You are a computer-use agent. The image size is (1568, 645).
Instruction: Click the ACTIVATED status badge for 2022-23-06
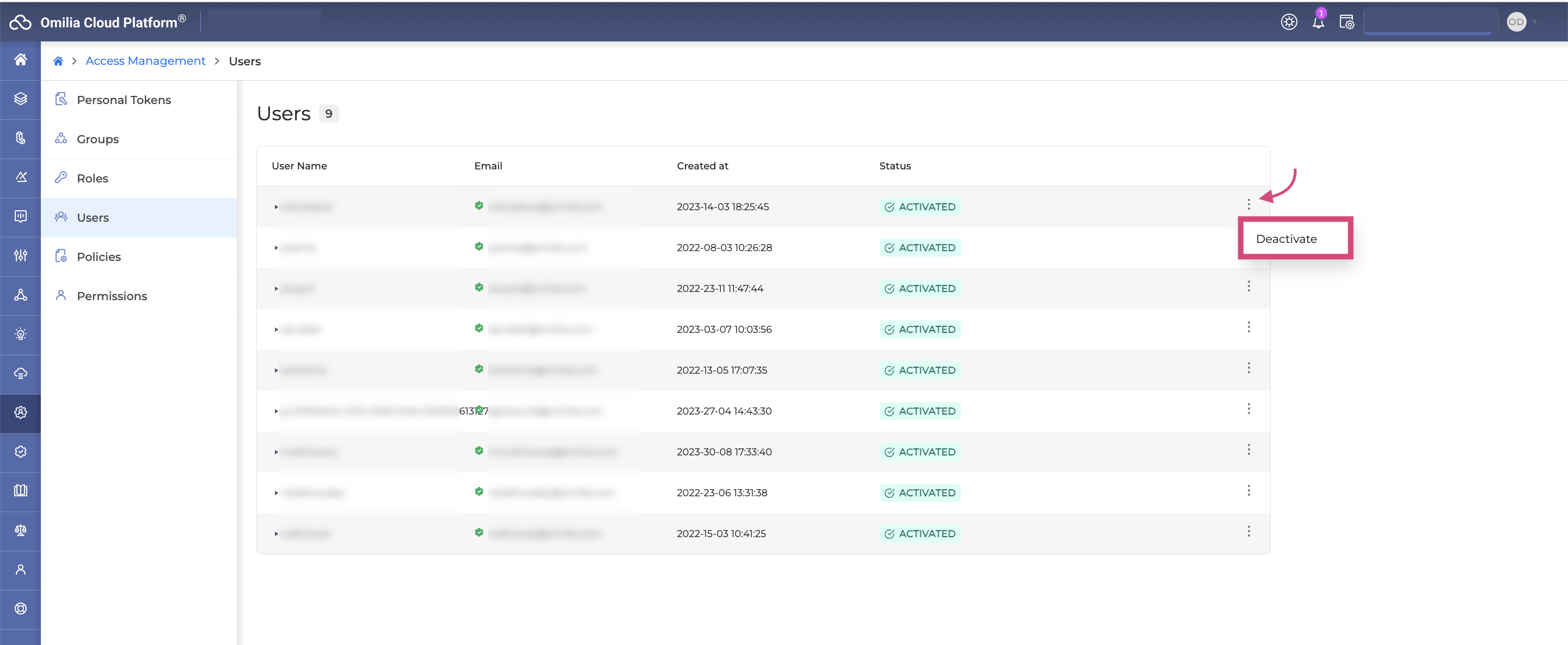[919, 492]
